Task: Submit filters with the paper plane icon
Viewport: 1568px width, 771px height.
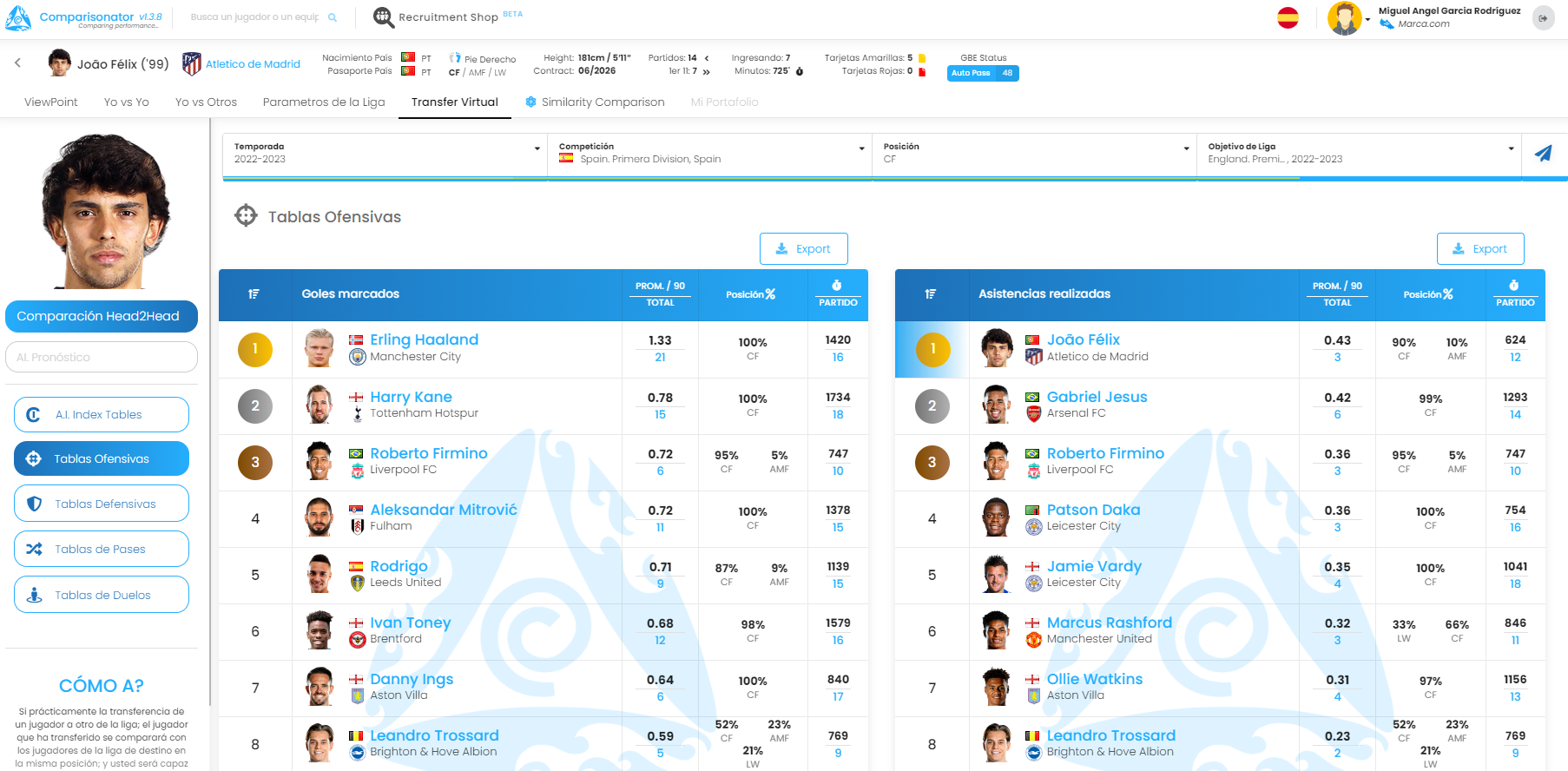Action: pos(1543,154)
